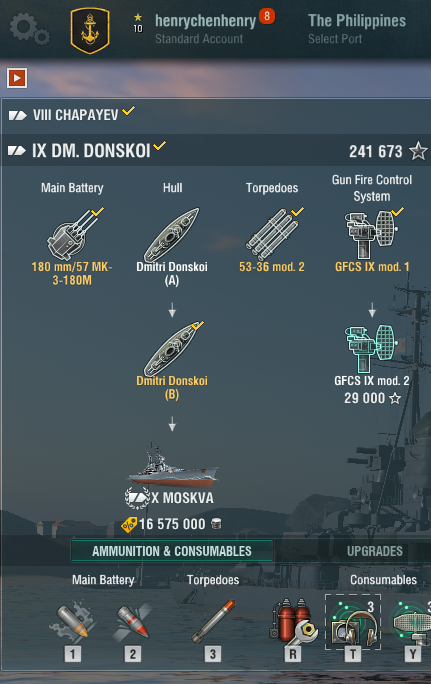Switch to Ammunition & Consumables tab

[171, 551]
